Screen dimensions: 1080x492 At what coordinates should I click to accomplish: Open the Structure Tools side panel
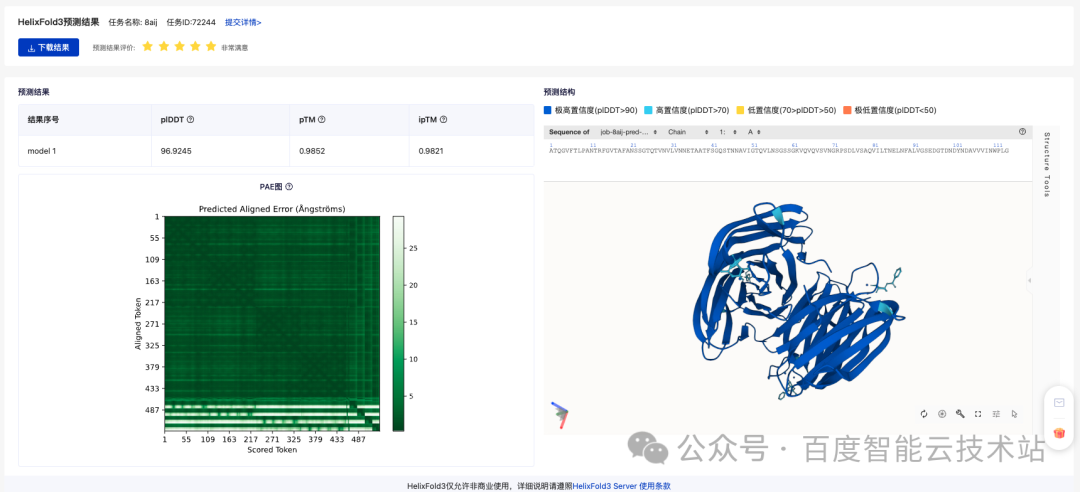coord(1047,165)
